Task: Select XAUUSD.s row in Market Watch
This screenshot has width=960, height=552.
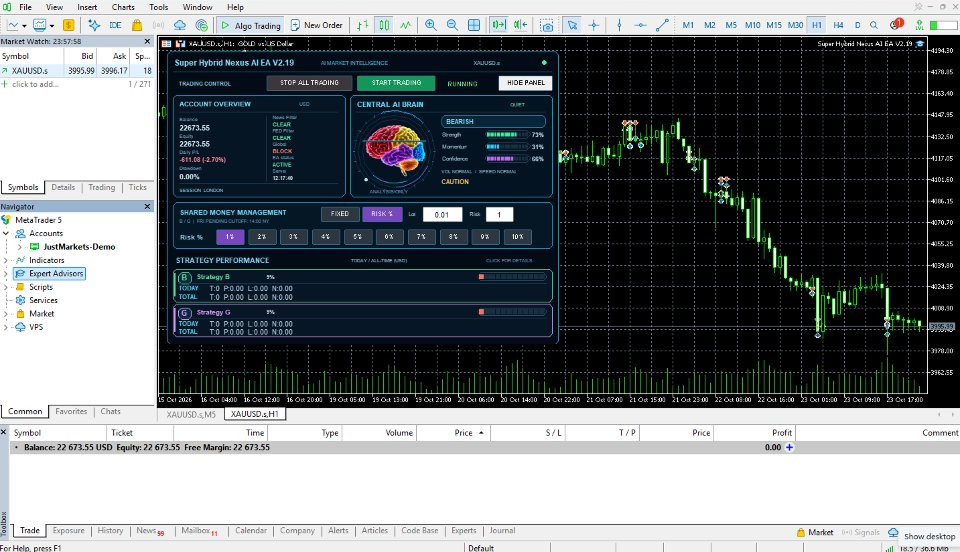Action: [x=77, y=71]
